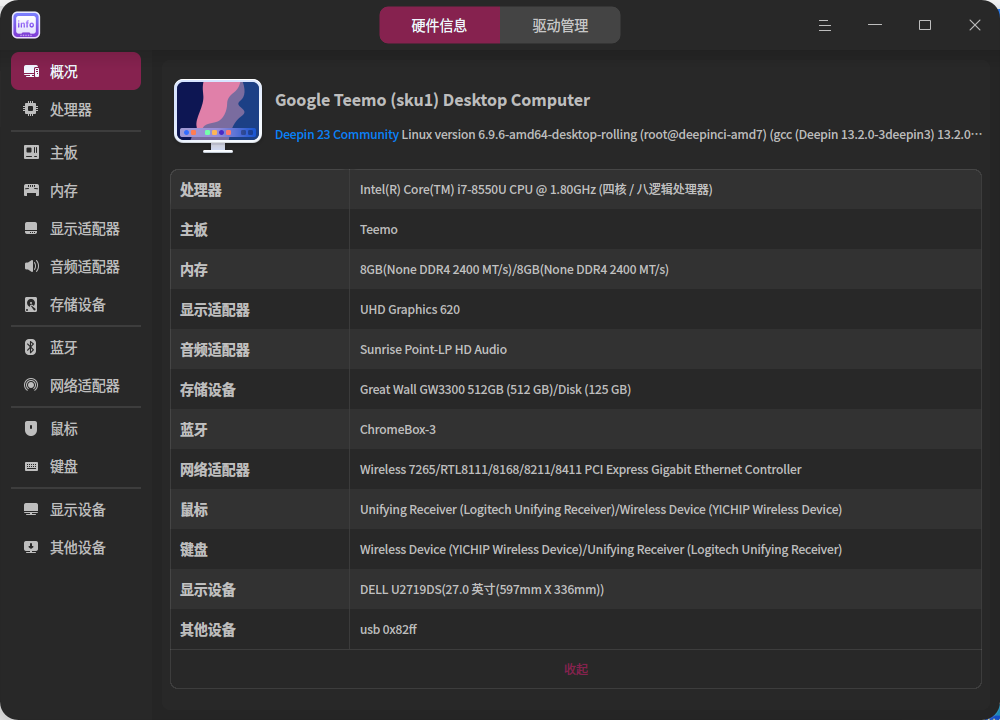Click the 鼠标 row Unifying Receiver value
Image resolution: width=1000 pixels, height=720 pixels.
click(601, 510)
